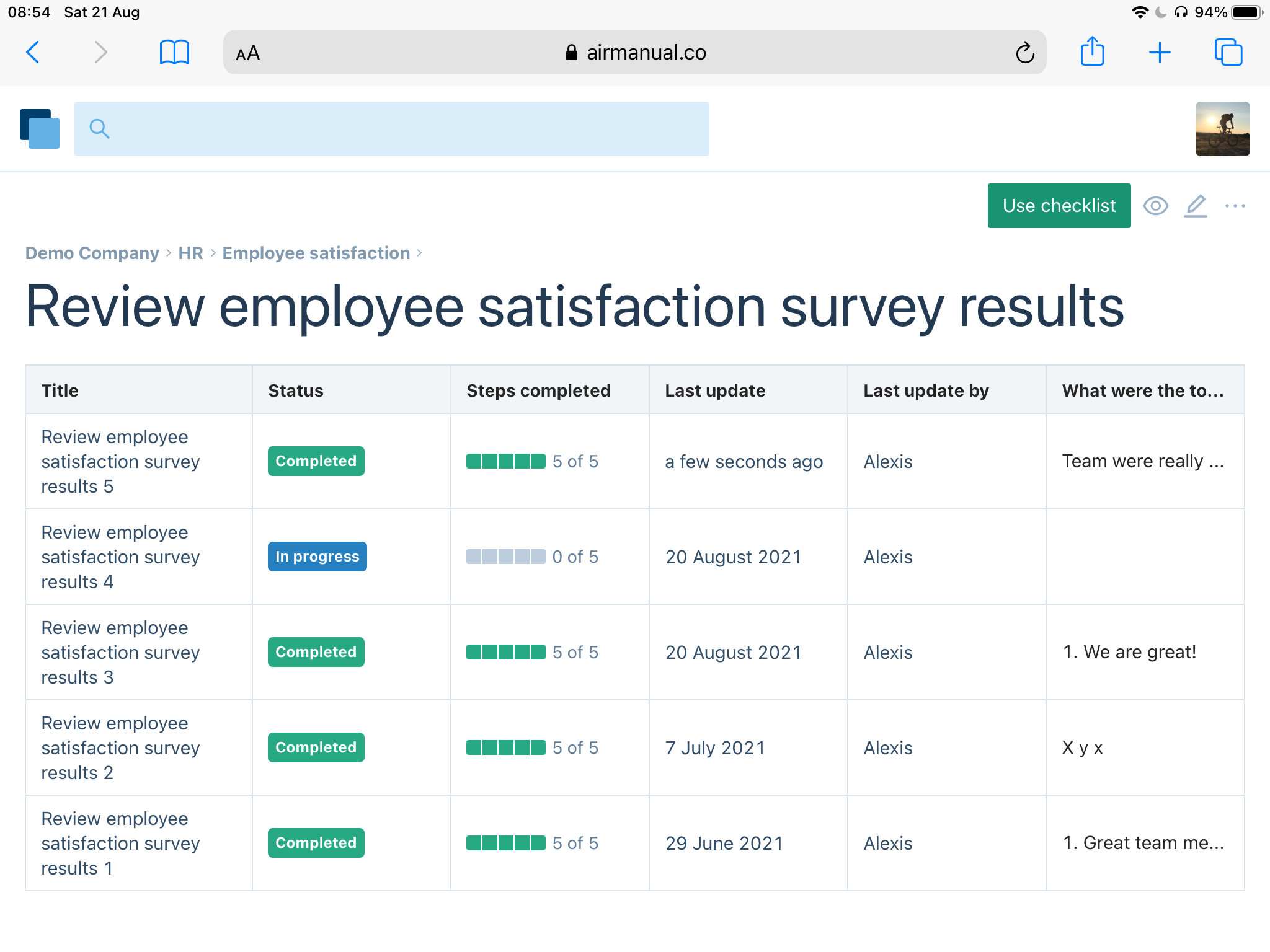This screenshot has height=952, width=1270.
Task: Open the three-dots more options menu
Action: (x=1235, y=206)
